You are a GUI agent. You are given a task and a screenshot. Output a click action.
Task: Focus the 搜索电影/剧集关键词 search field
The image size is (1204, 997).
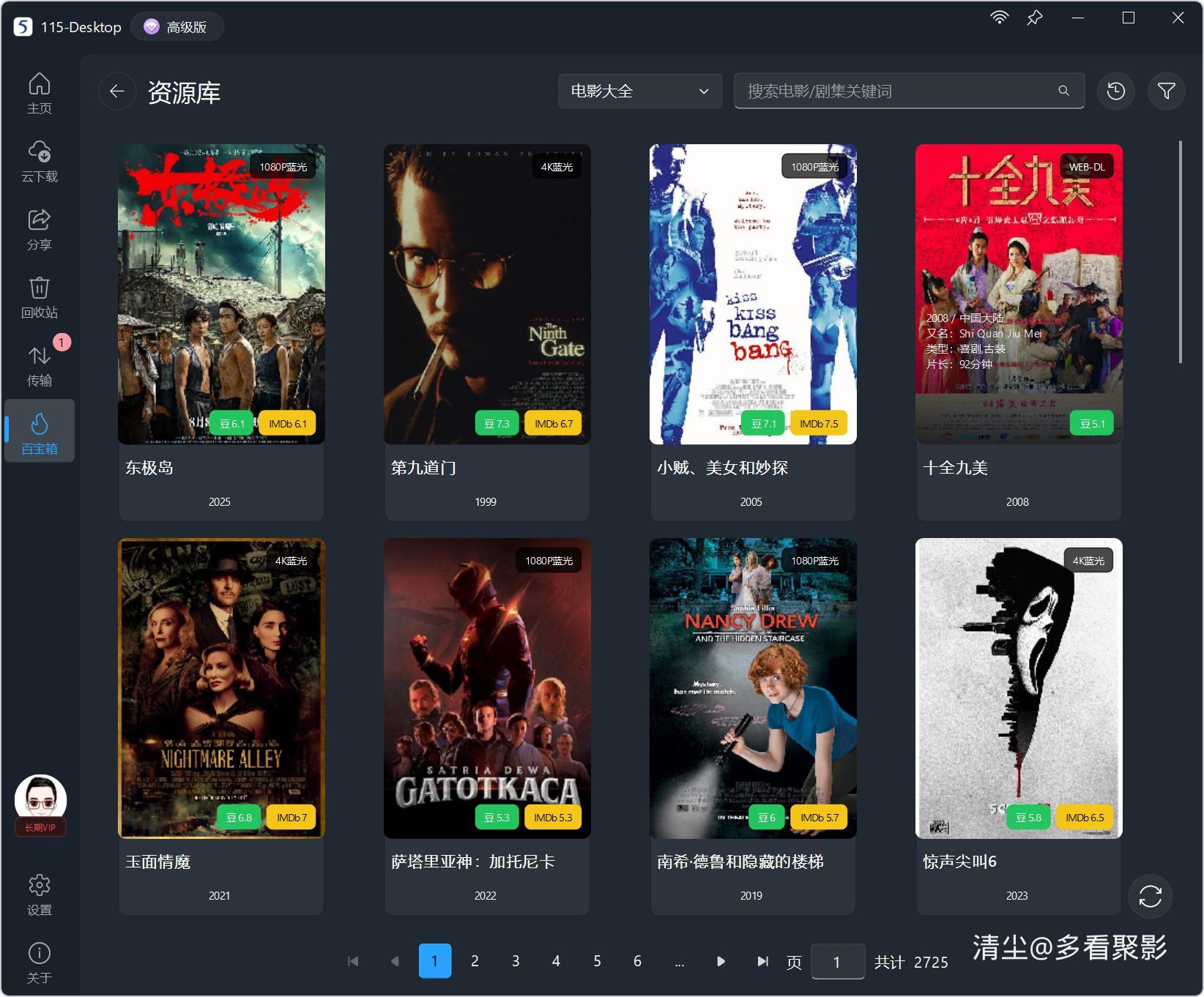point(909,91)
